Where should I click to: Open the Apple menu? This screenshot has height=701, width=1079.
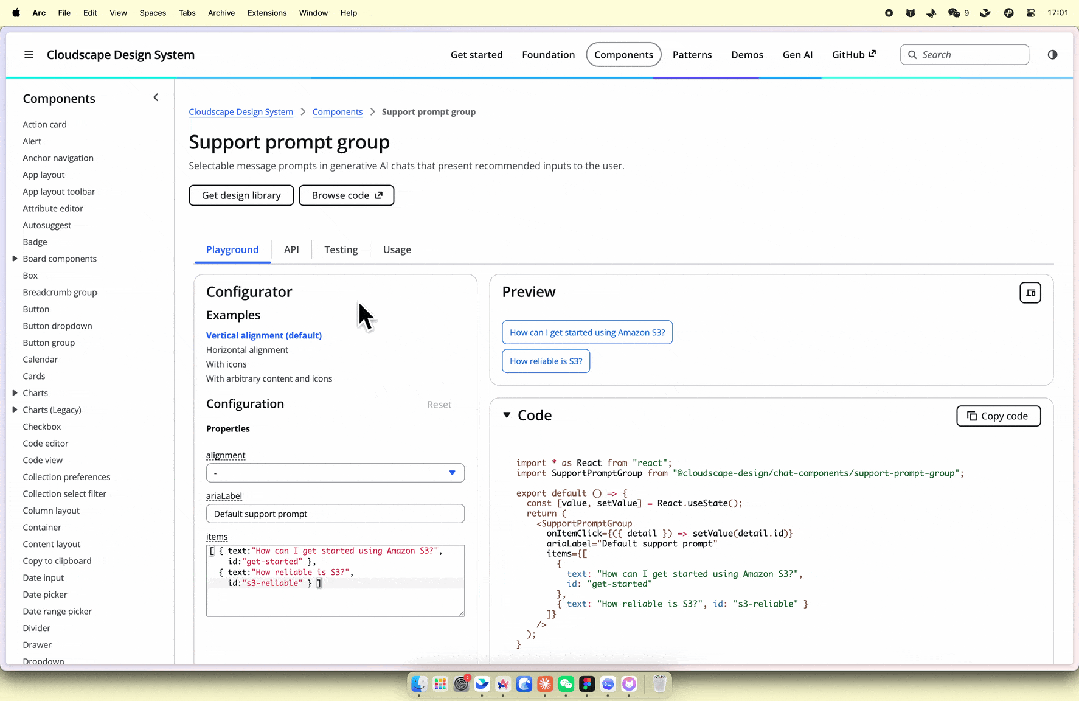click(16, 12)
